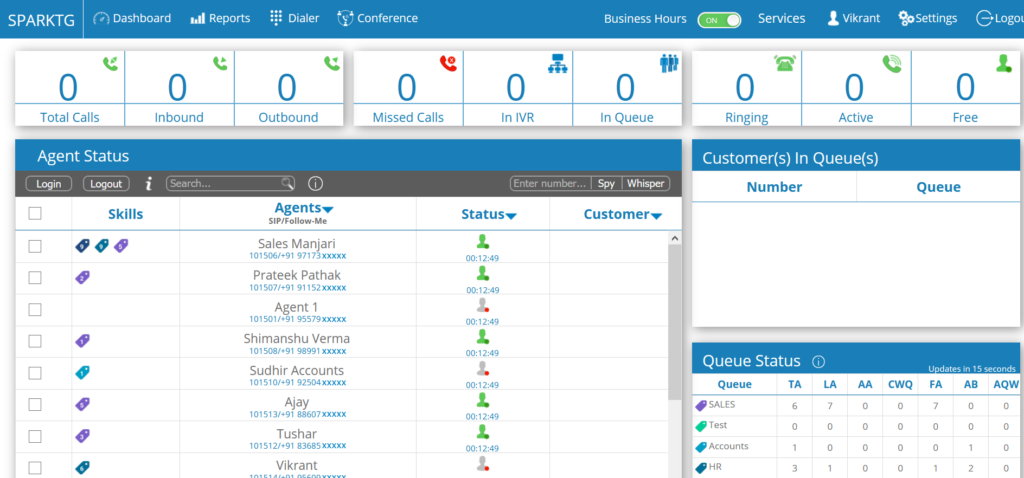Click the Queue Status info icon
This screenshot has width=1024, height=478.
coord(819,361)
